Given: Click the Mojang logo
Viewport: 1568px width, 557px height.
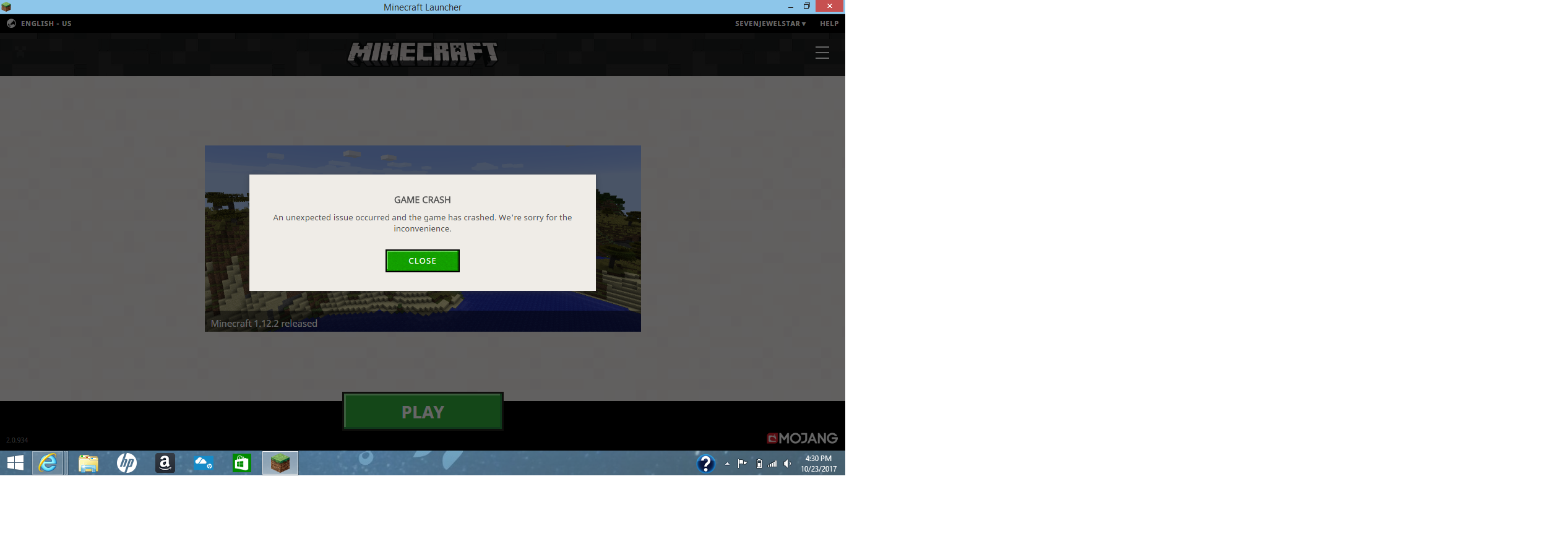Looking at the screenshot, I should (x=803, y=438).
